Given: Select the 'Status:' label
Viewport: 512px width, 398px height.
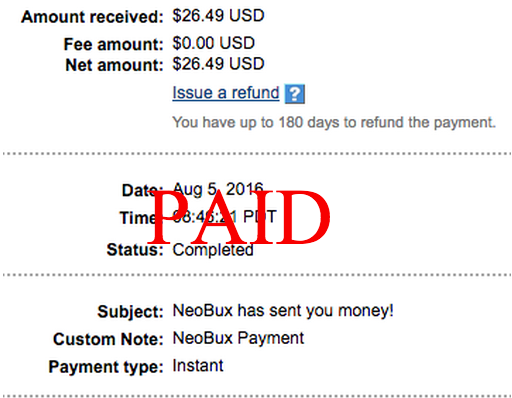Looking at the screenshot, I should 135,250.
